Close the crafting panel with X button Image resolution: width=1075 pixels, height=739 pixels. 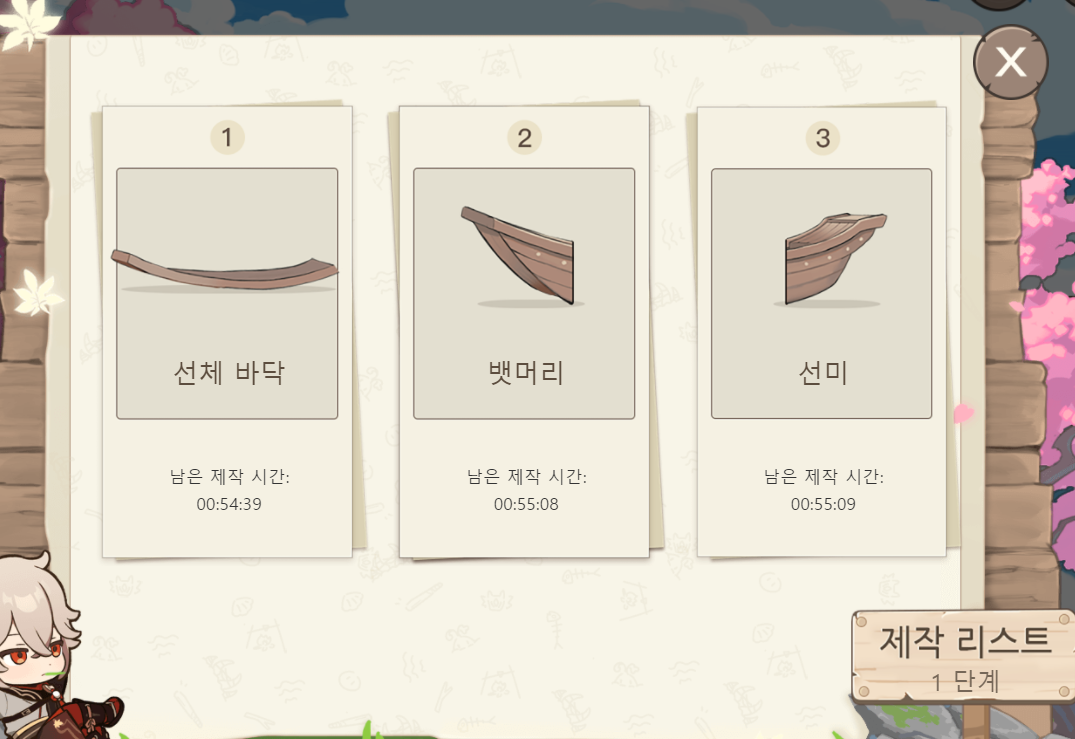tap(1011, 62)
